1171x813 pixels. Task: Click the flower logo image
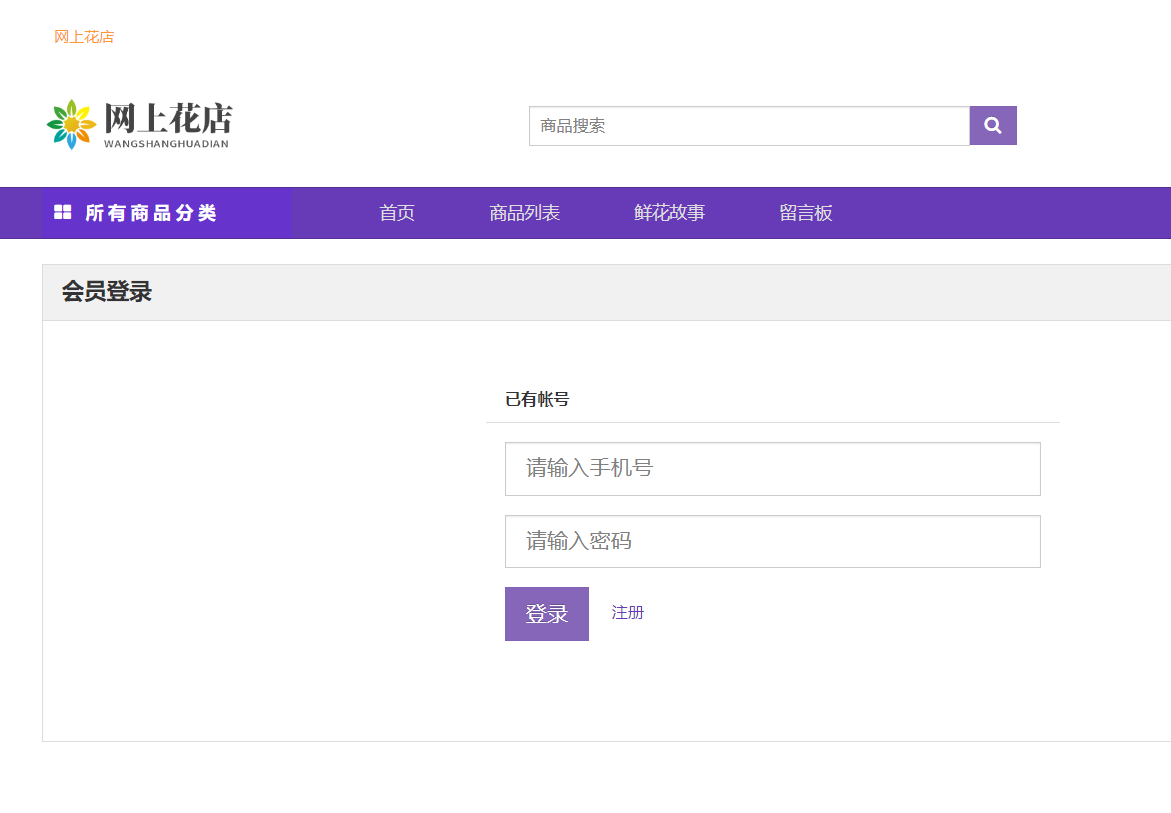click(72, 124)
